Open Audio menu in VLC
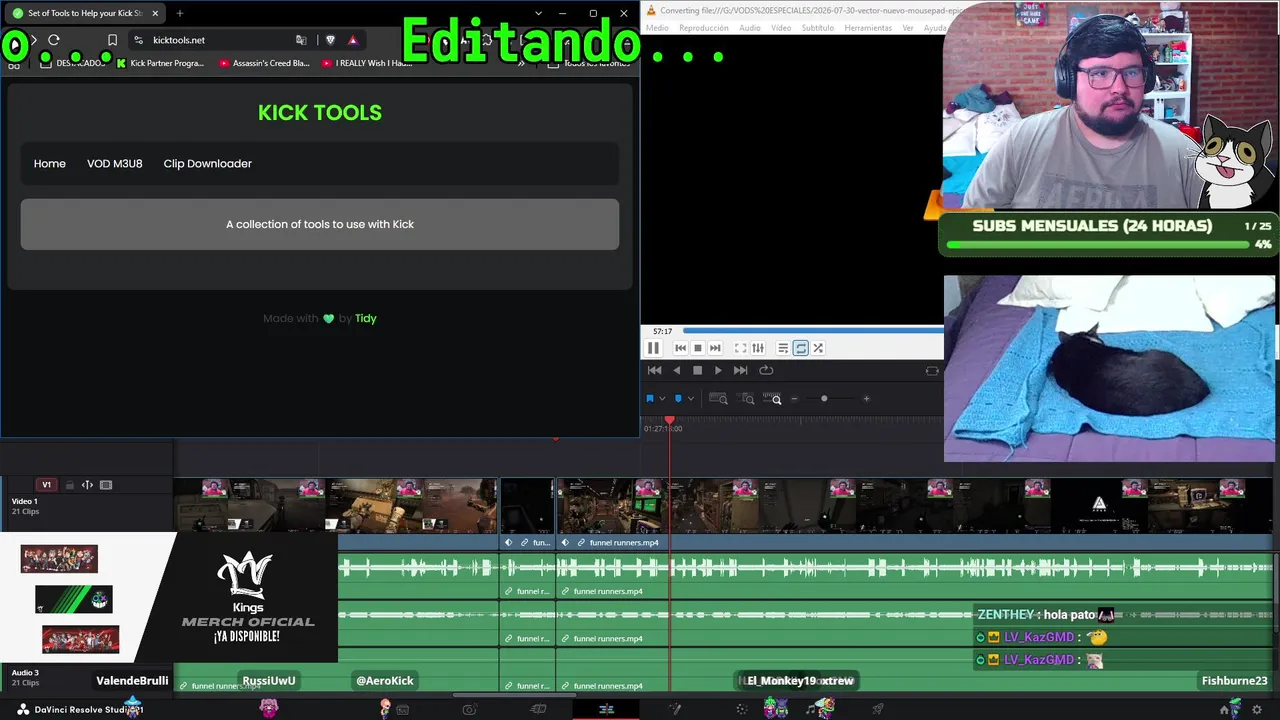The image size is (1280, 720). pyautogui.click(x=750, y=28)
